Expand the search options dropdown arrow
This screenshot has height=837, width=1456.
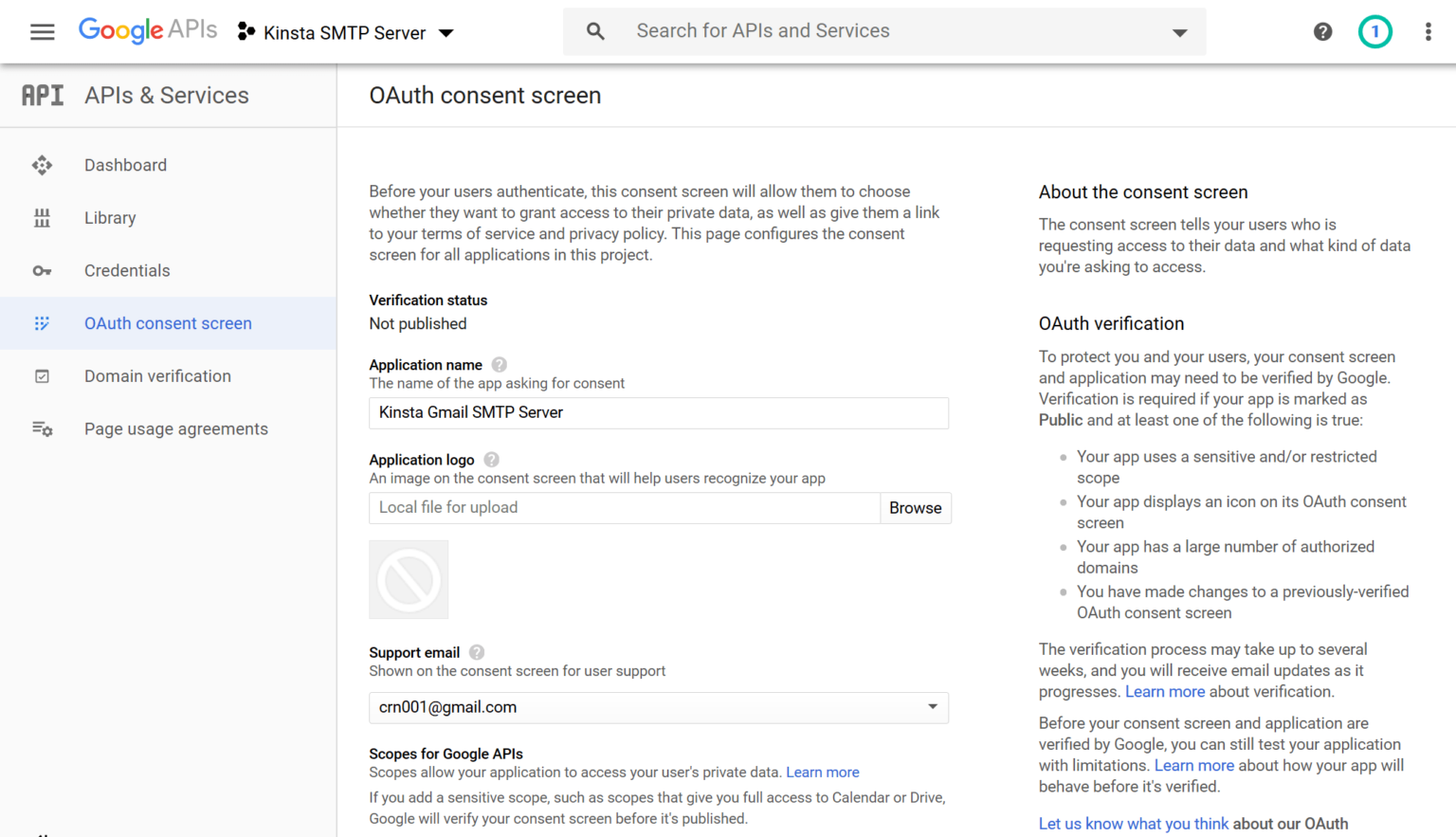1178,31
